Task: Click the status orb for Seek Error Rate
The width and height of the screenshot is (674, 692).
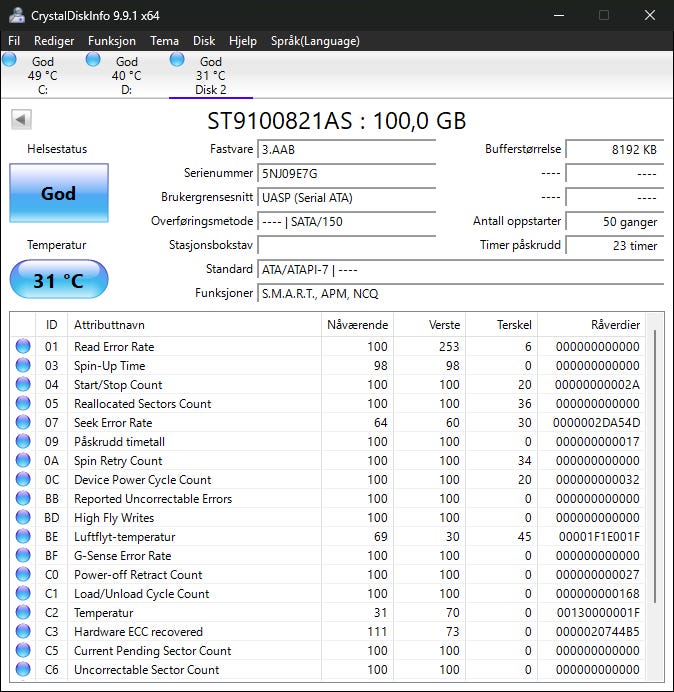Action: [x=23, y=422]
